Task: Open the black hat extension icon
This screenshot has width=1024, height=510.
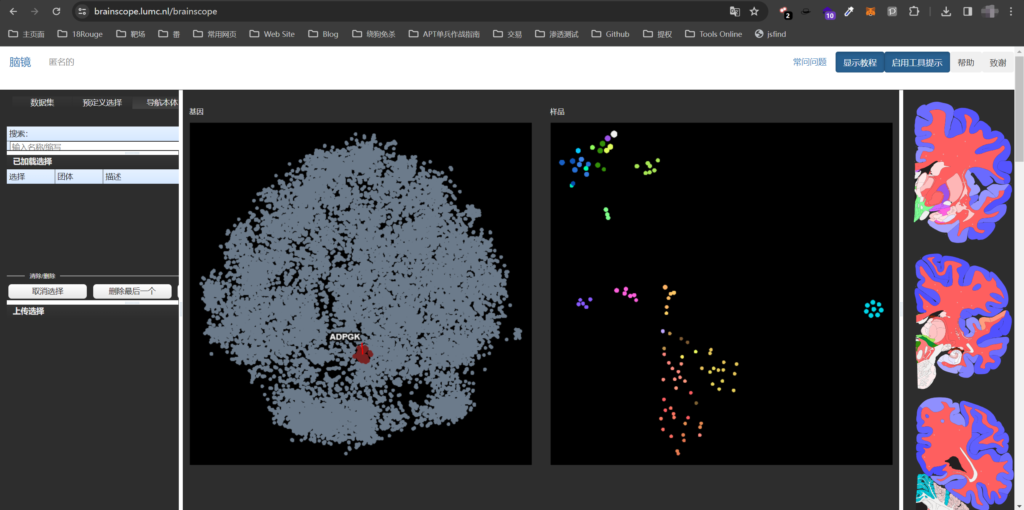Action: pyautogui.click(x=807, y=11)
